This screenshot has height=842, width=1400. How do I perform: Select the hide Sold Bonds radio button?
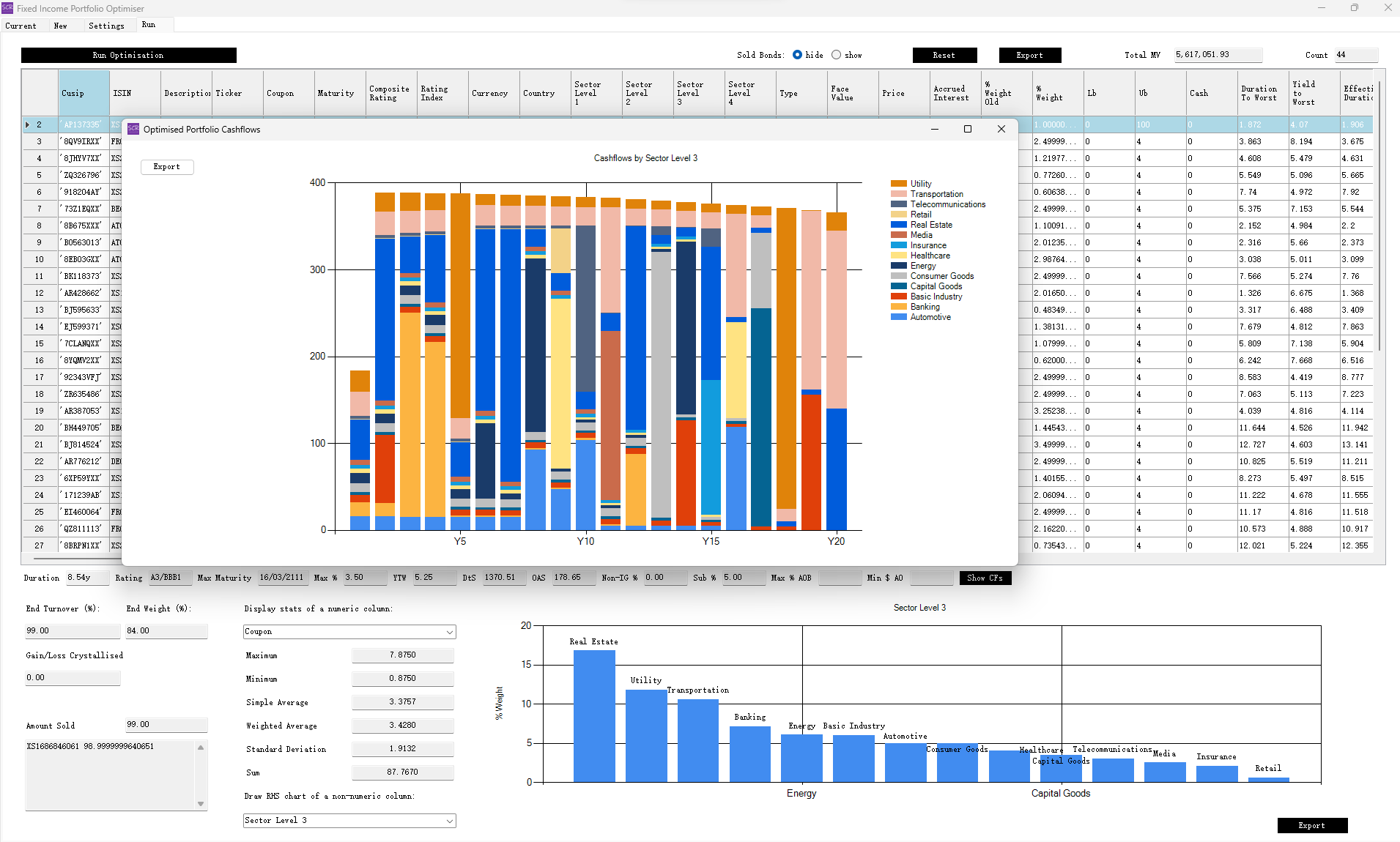click(x=797, y=55)
